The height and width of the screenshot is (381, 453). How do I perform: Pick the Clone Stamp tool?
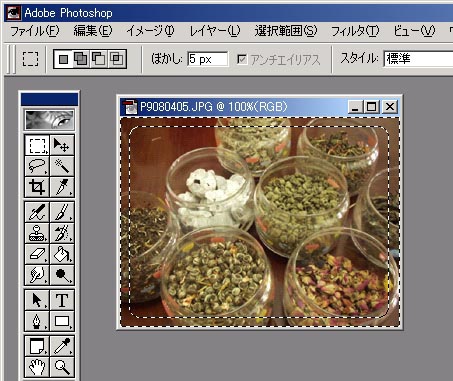point(37,233)
